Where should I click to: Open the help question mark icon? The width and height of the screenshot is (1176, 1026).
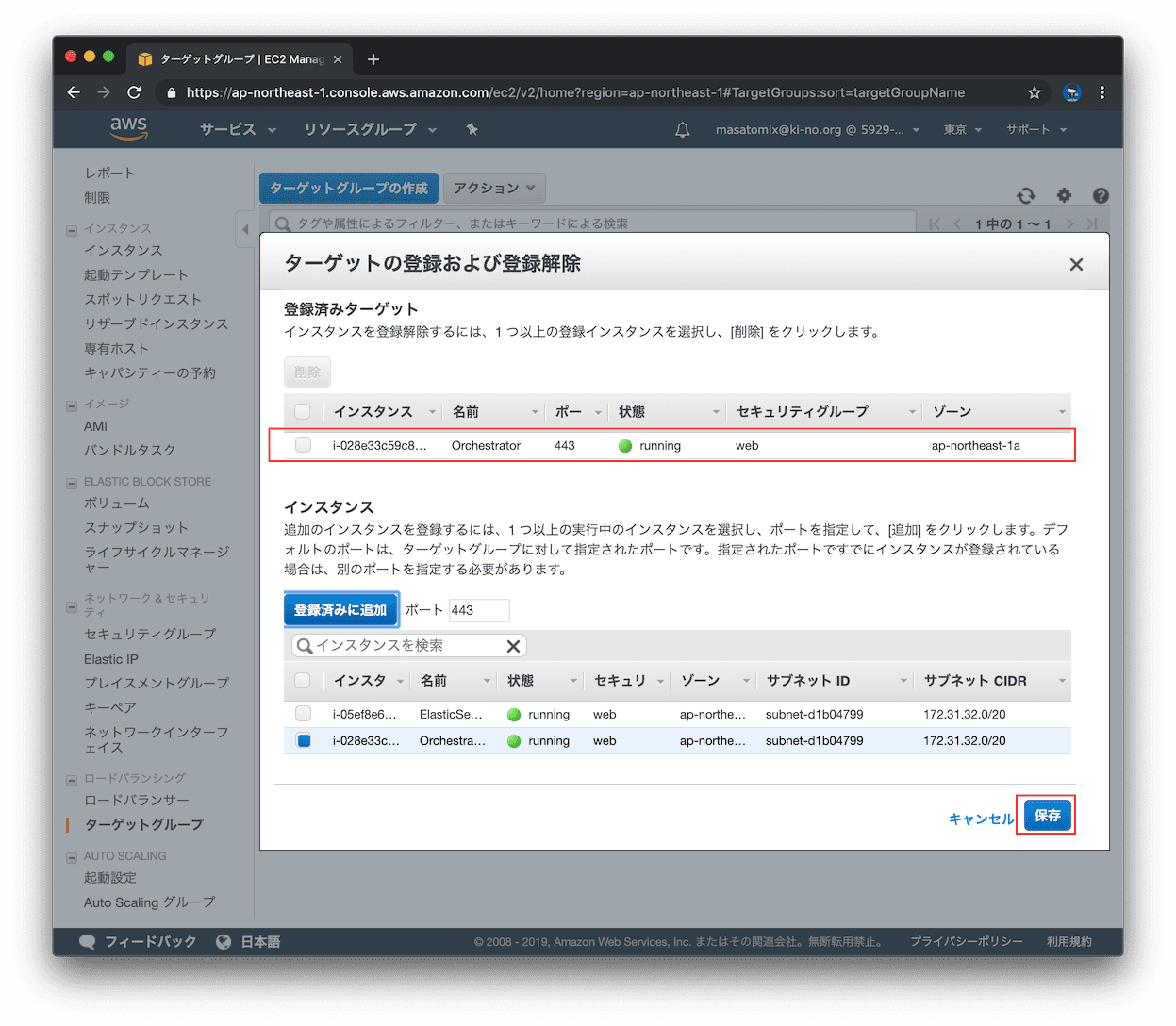[x=1101, y=195]
